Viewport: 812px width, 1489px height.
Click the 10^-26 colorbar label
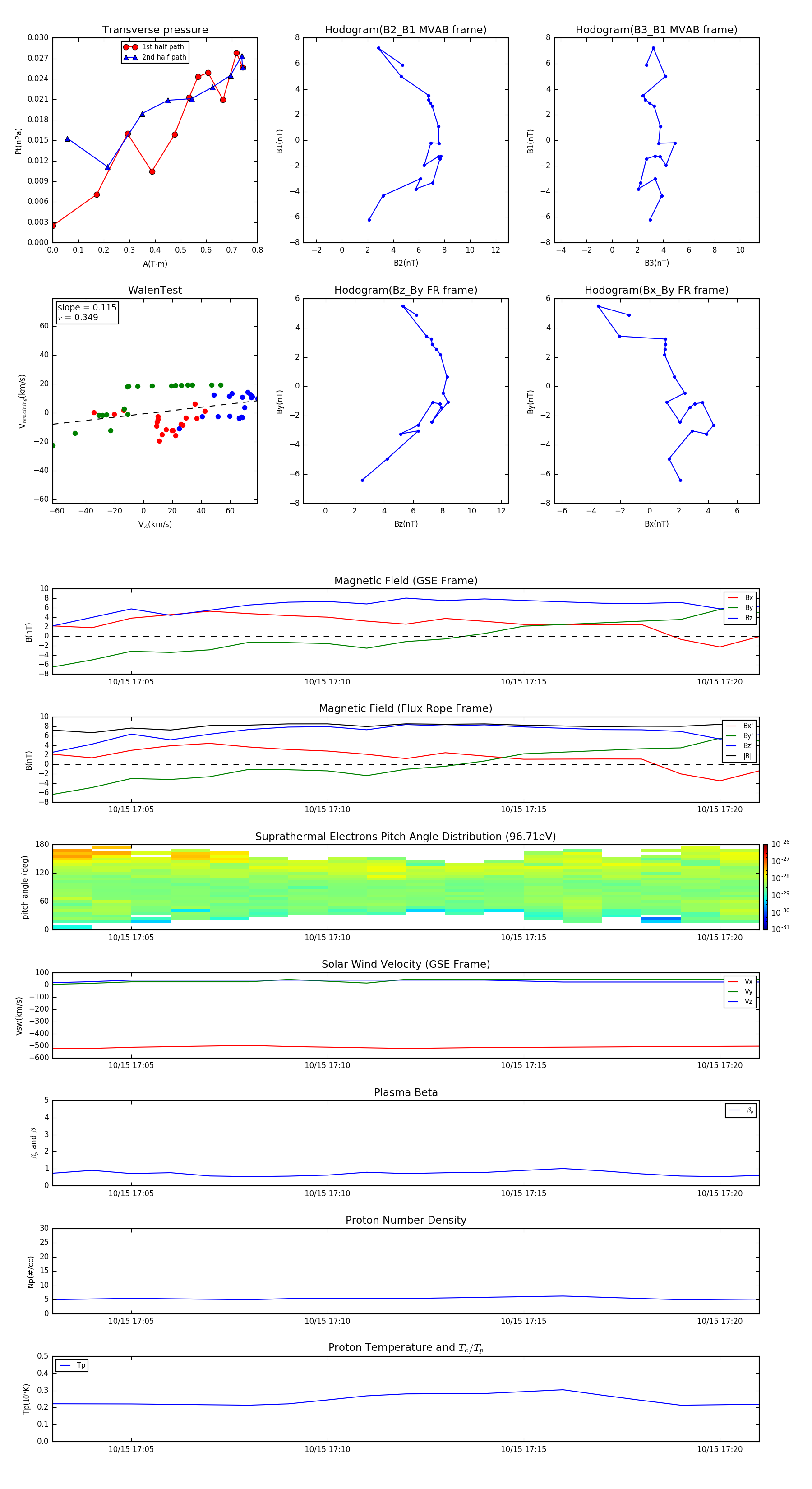(x=780, y=844)
